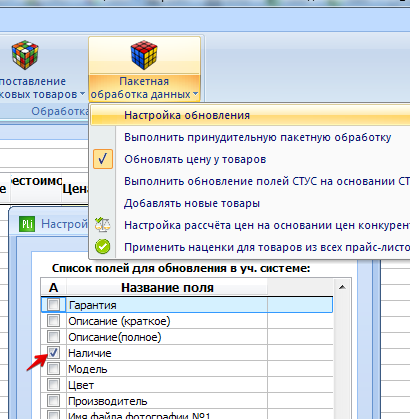This screenshot has height=419, width=410.
Task: Check the Гарантия field checkbox
Action: (53, 305)
